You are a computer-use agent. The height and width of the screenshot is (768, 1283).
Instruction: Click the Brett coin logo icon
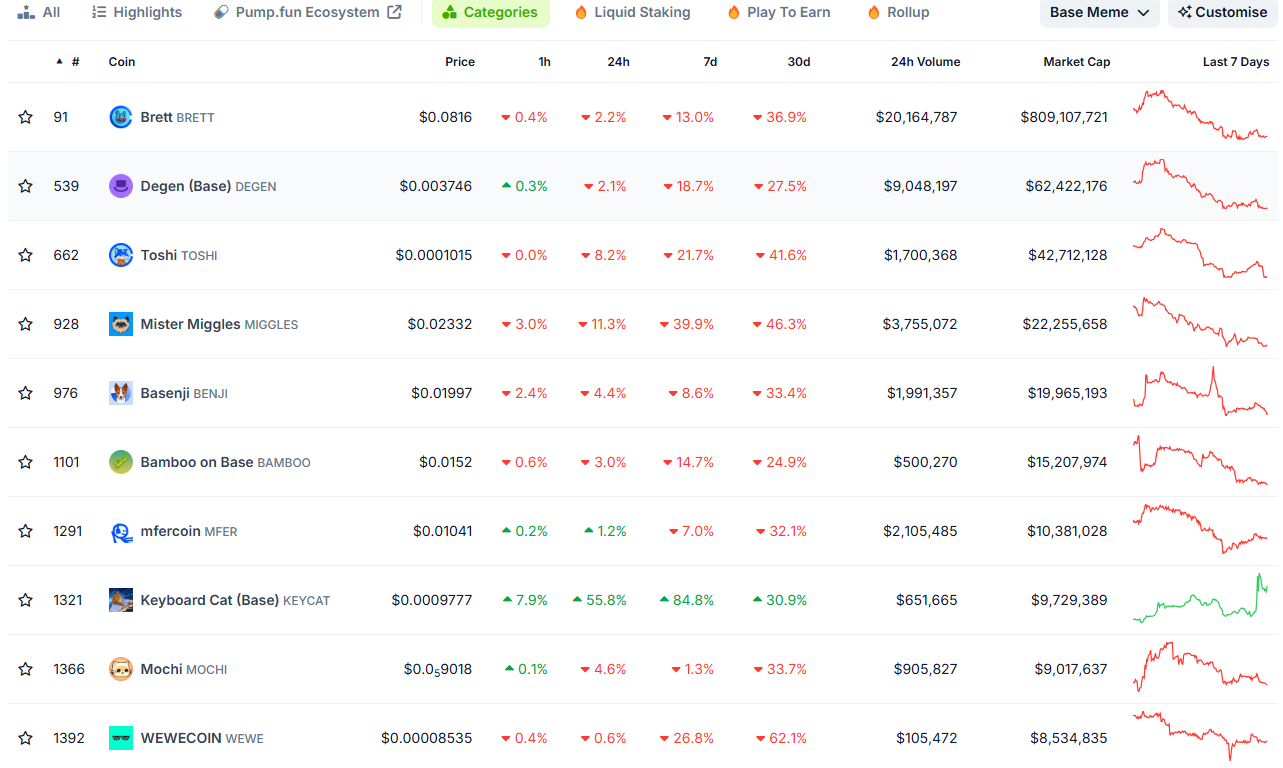(120, 117)
